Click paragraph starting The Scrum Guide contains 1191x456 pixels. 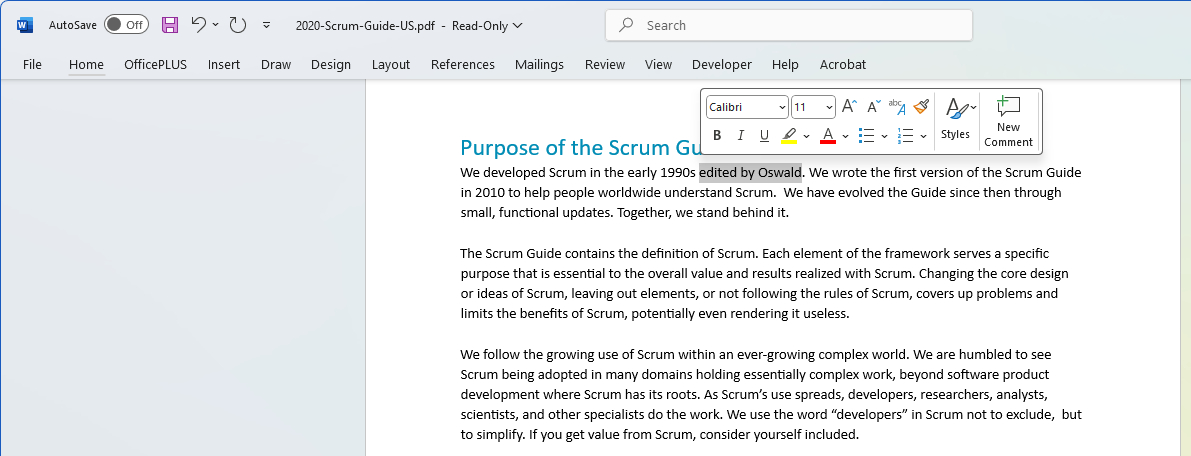point(765,283)
